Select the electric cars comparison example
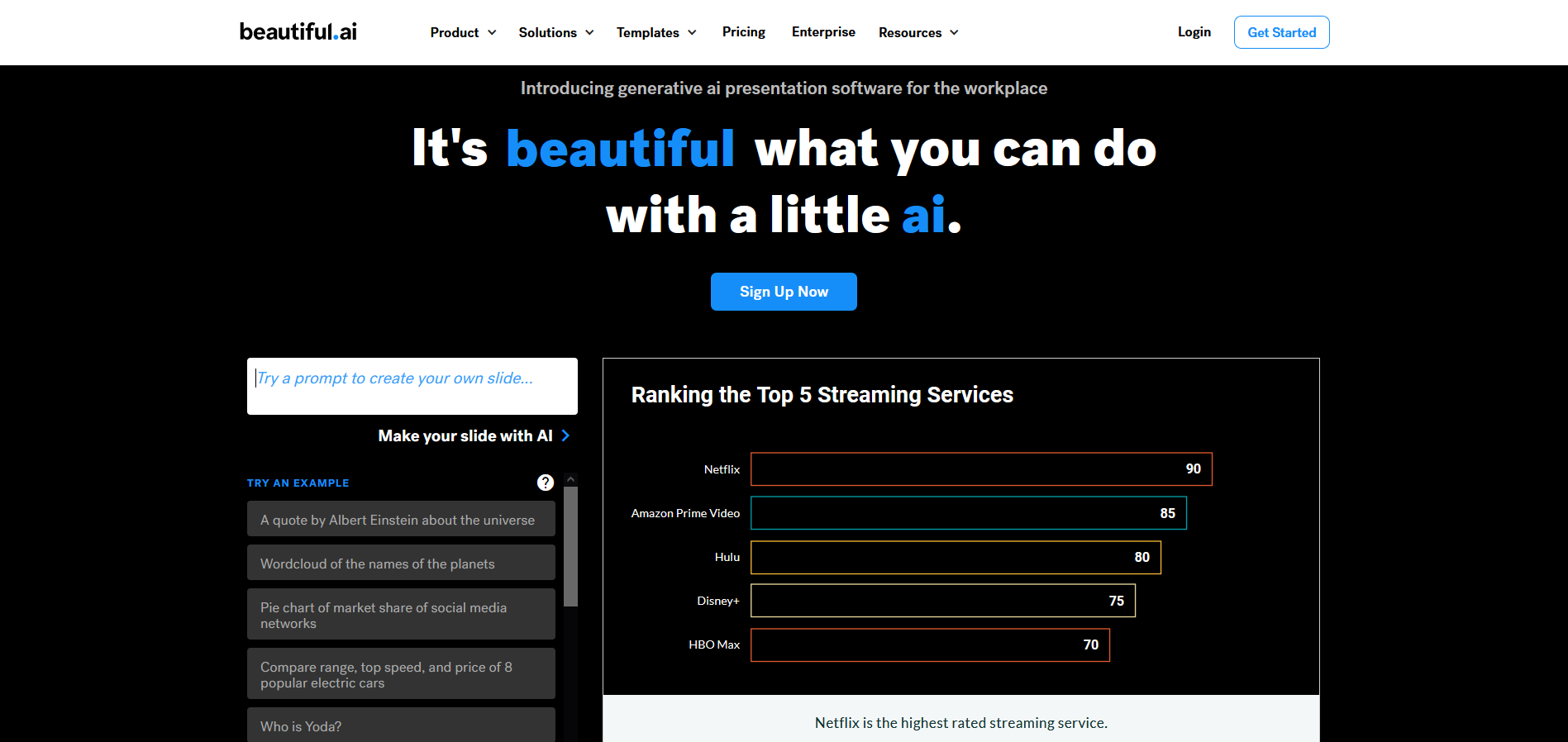 (x=401, y=673)
